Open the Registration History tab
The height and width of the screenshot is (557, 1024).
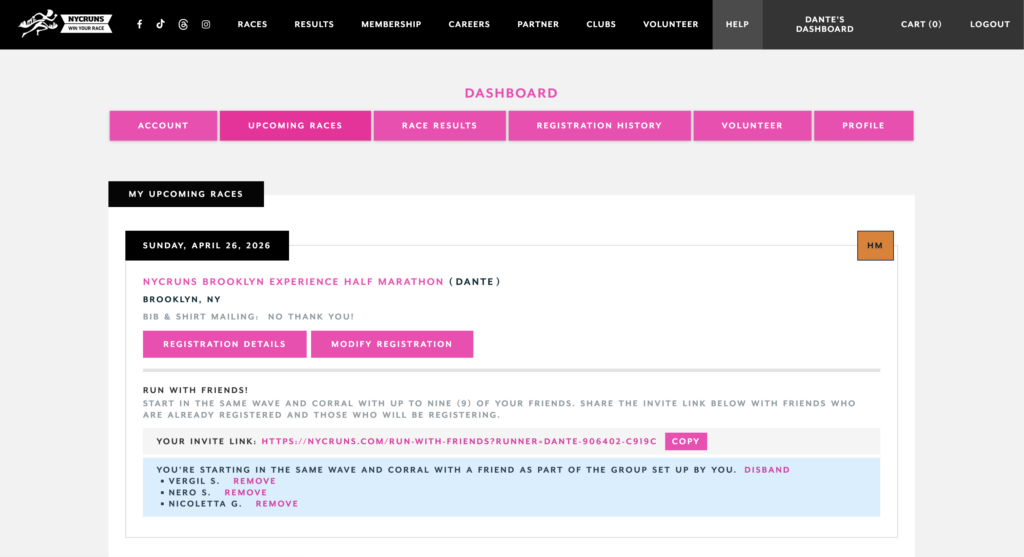(x=599, y=126)
